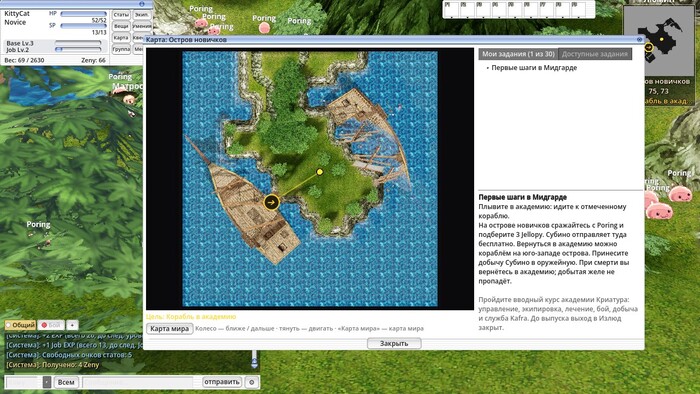
Task: Click the plus button to add chat tab
Action: pyautogui.click(x=72, y=325)
